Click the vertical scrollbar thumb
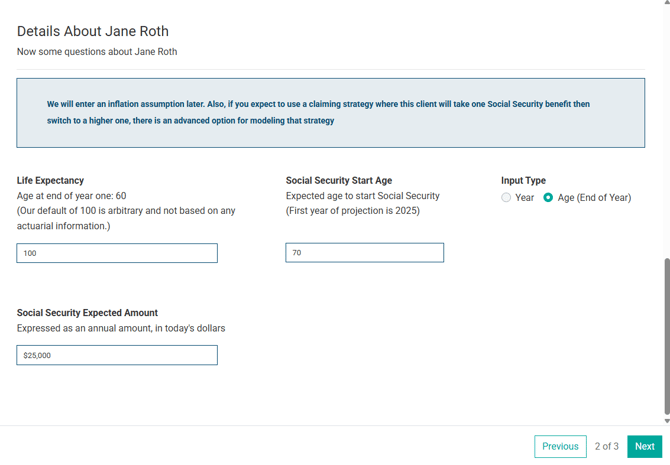670x465 pixels. pos(667,336)
